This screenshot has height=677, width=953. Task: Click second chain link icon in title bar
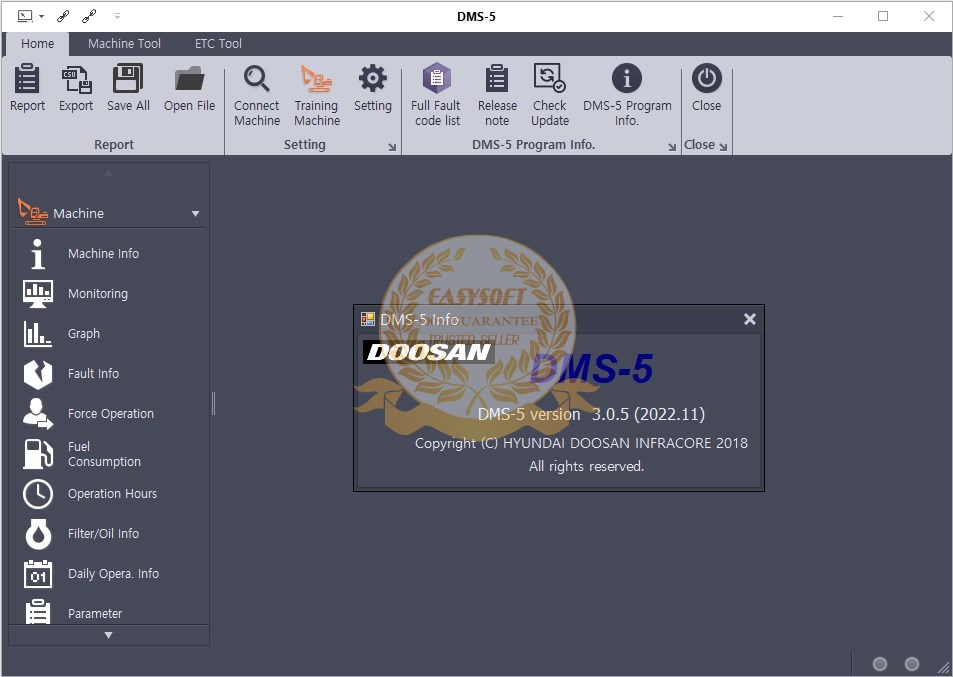(x=89, y=16)
